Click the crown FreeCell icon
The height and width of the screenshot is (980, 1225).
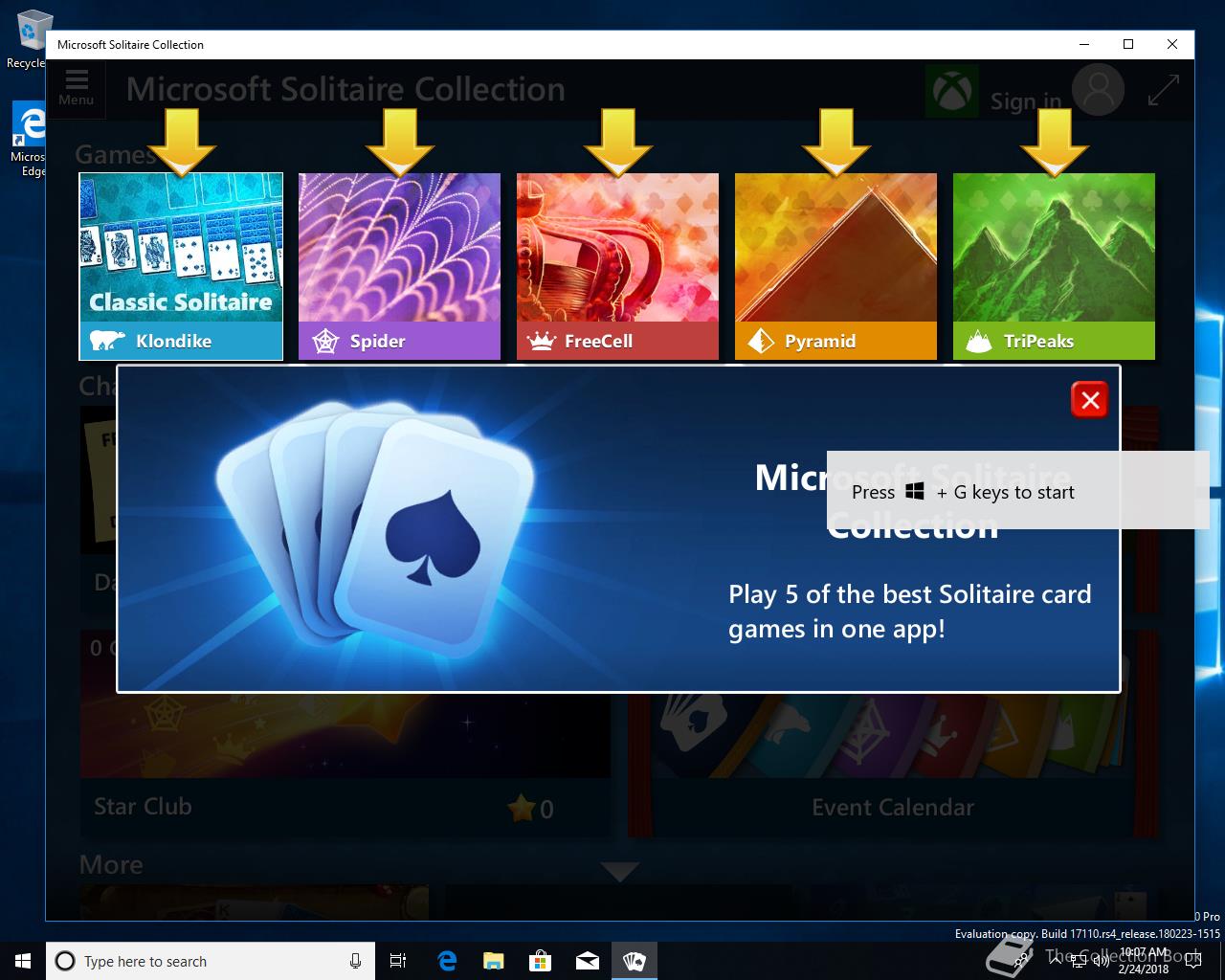[541, 341]
